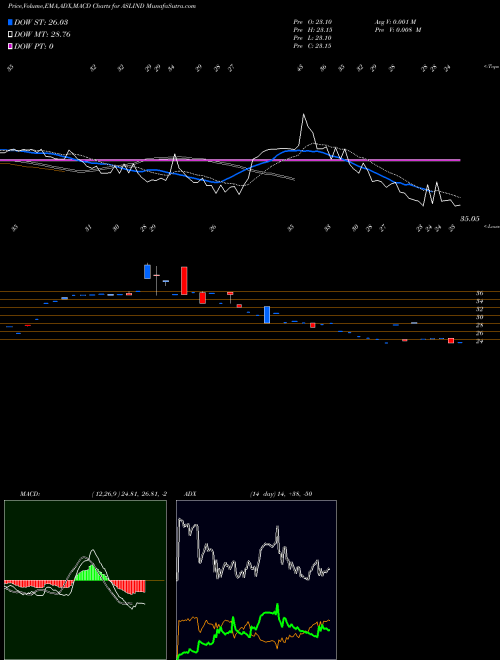The height and width of the screenshot is (660, 500).
Task: Click the chart title mentioning ASLIND MunafaSutra.com
Action: 102,6
